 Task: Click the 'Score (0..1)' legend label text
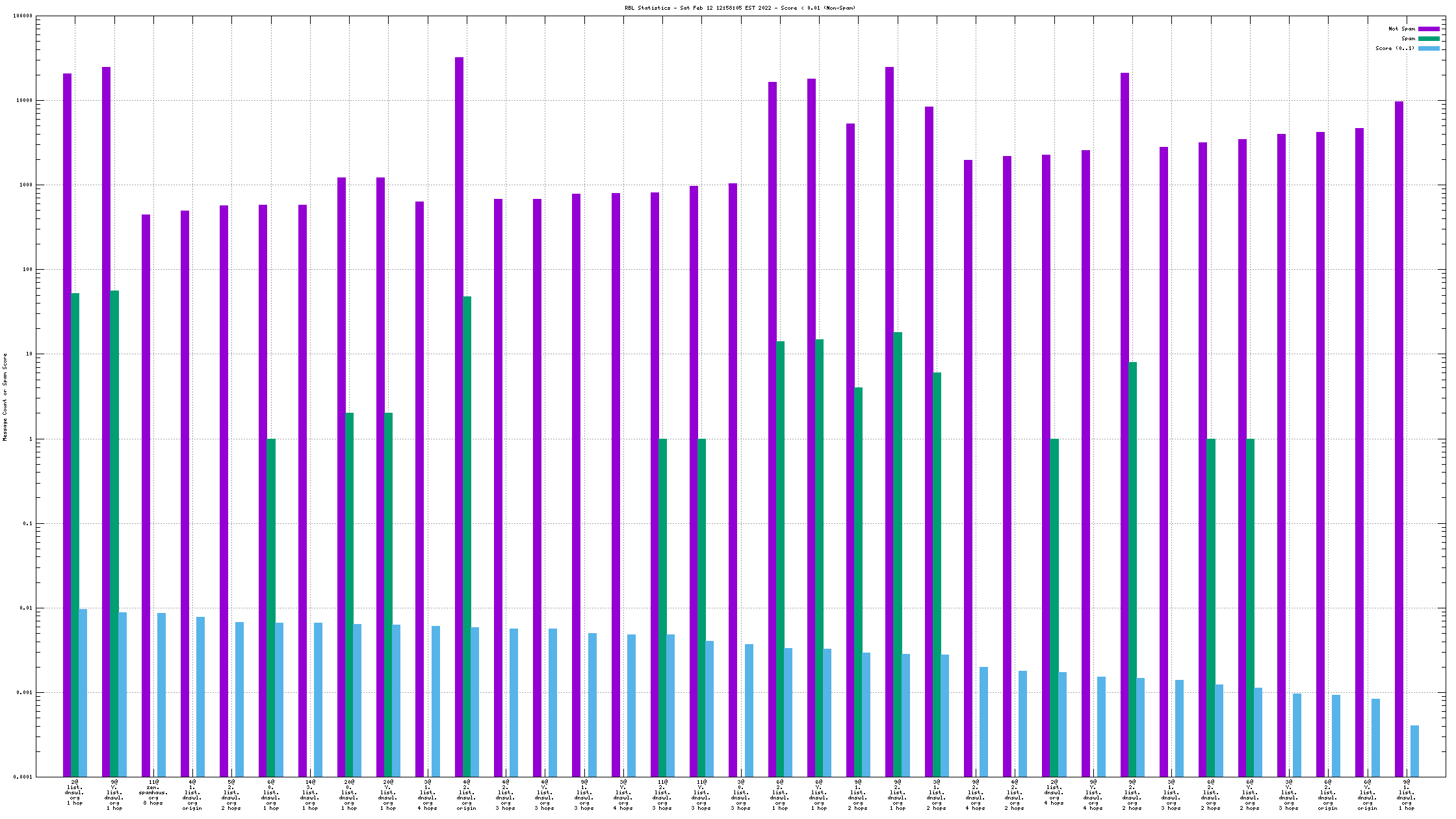[x=1394, y=48]
